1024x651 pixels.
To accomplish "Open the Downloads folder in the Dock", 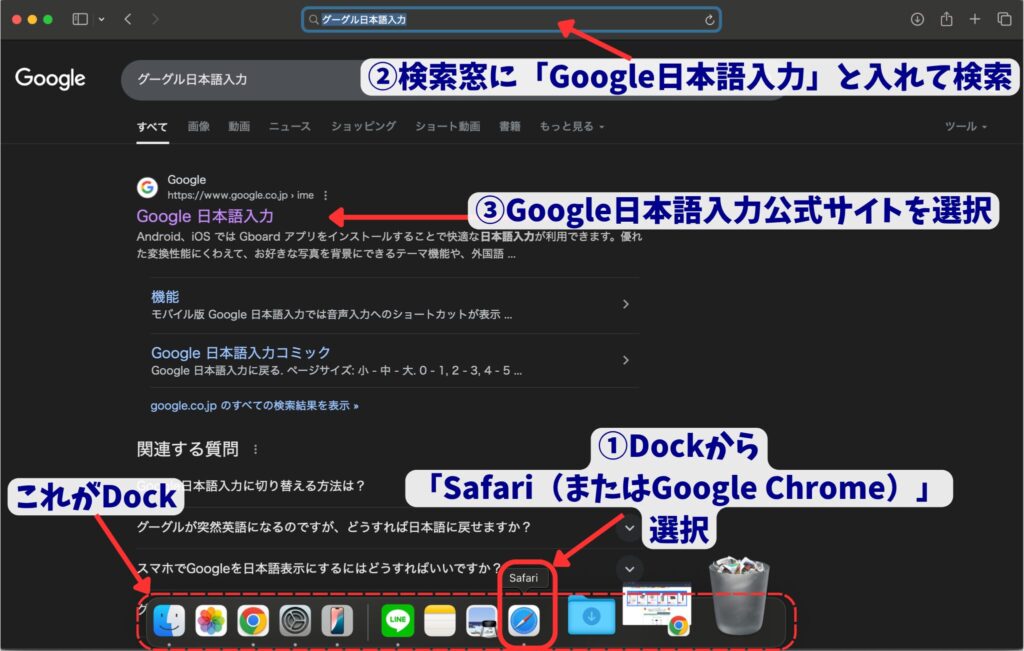I will point(591,615).
